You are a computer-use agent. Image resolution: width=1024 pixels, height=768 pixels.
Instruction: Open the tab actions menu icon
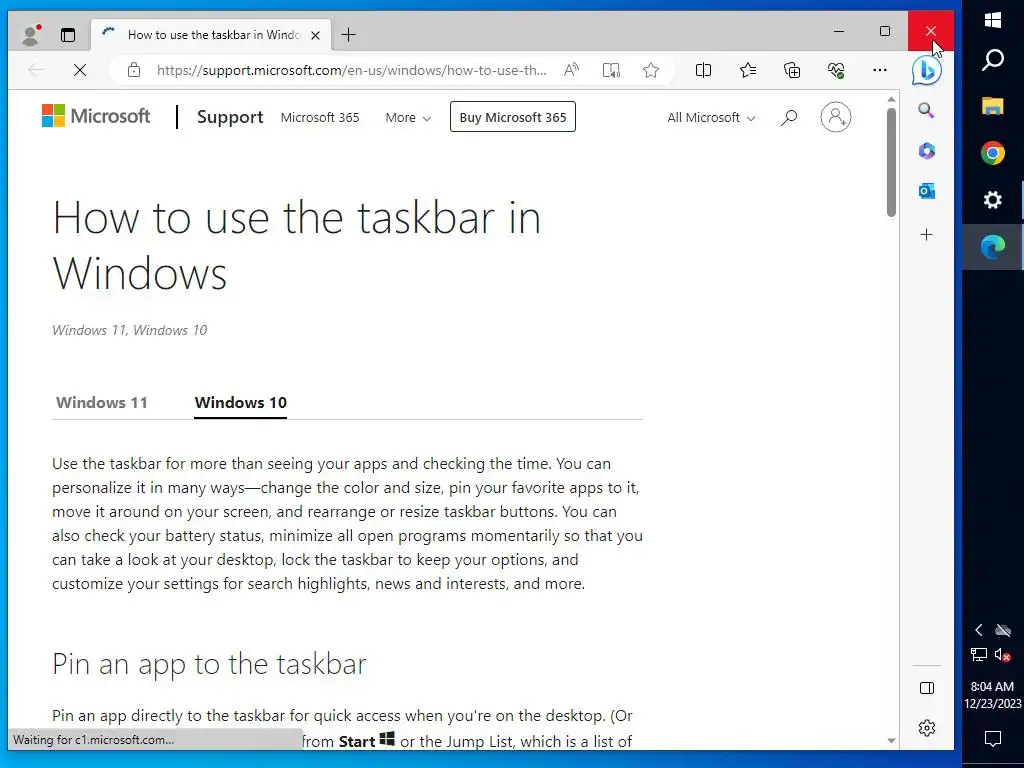click(68, 35)
